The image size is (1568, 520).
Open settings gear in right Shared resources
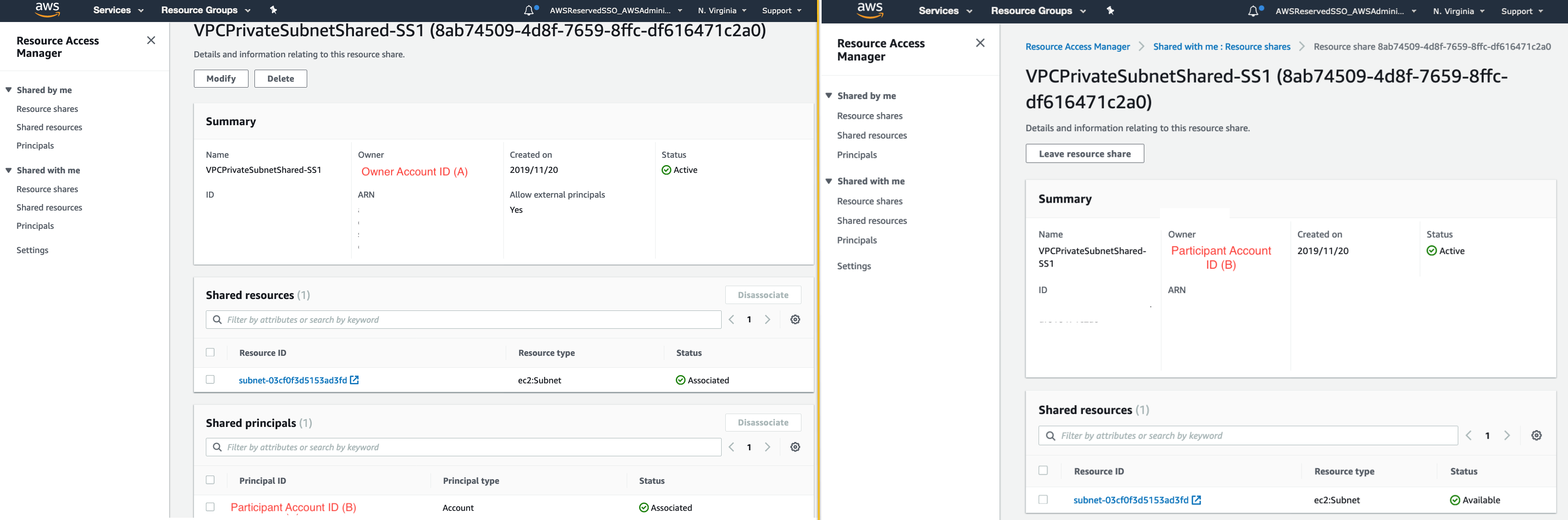click(1536, 435)
